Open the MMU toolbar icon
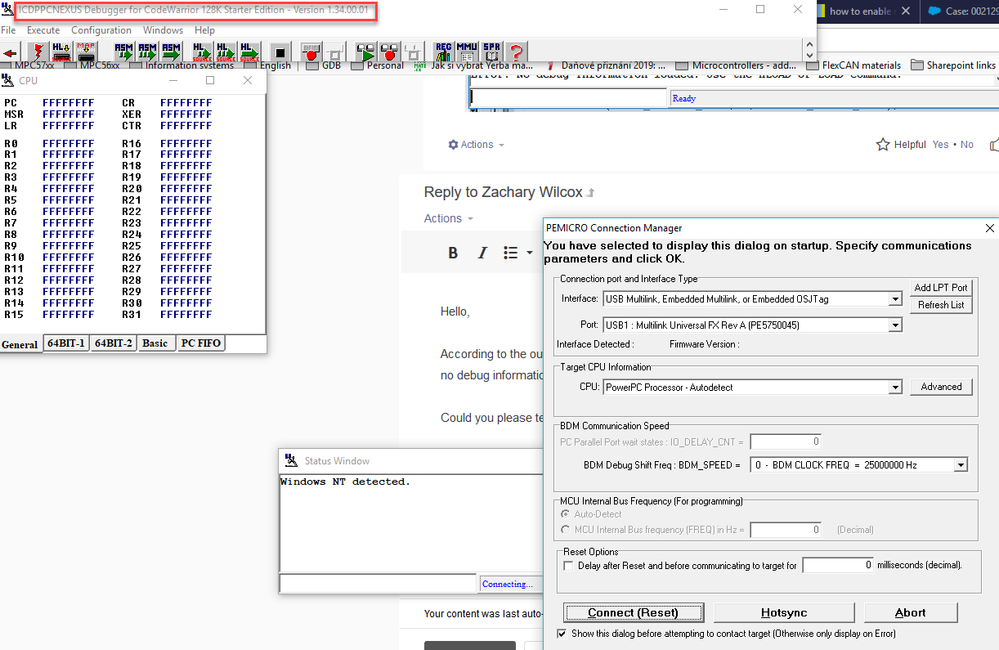The width and height of the screenshot is (999, 650). click(x=467, y=52)
